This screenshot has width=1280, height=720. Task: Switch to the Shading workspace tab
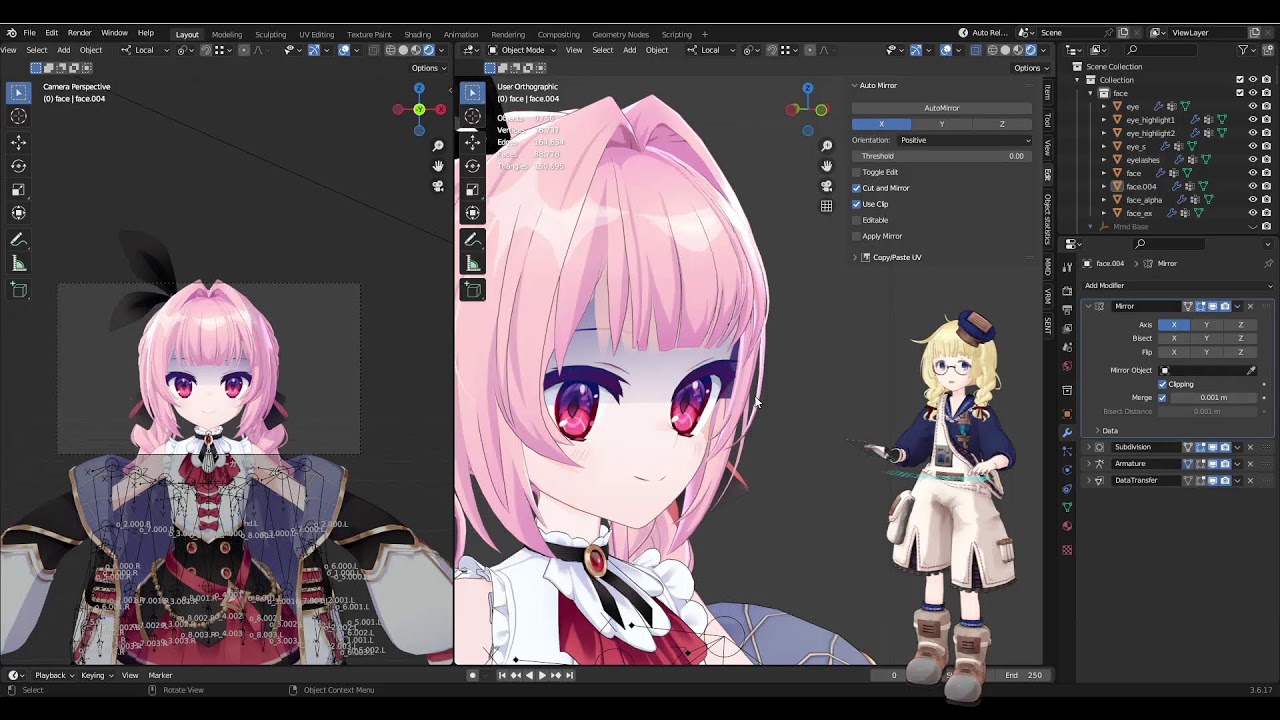pyautogui.click(x=417, y=34)
